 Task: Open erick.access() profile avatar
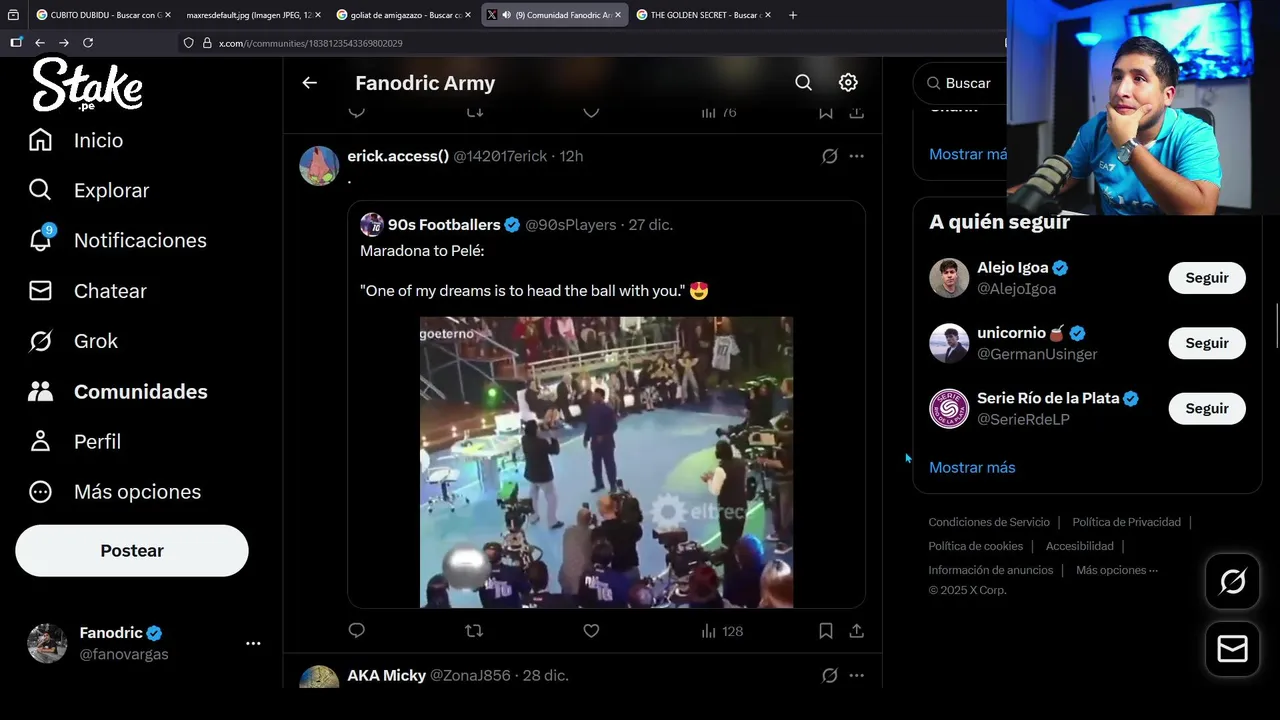(x=319, y=166)
